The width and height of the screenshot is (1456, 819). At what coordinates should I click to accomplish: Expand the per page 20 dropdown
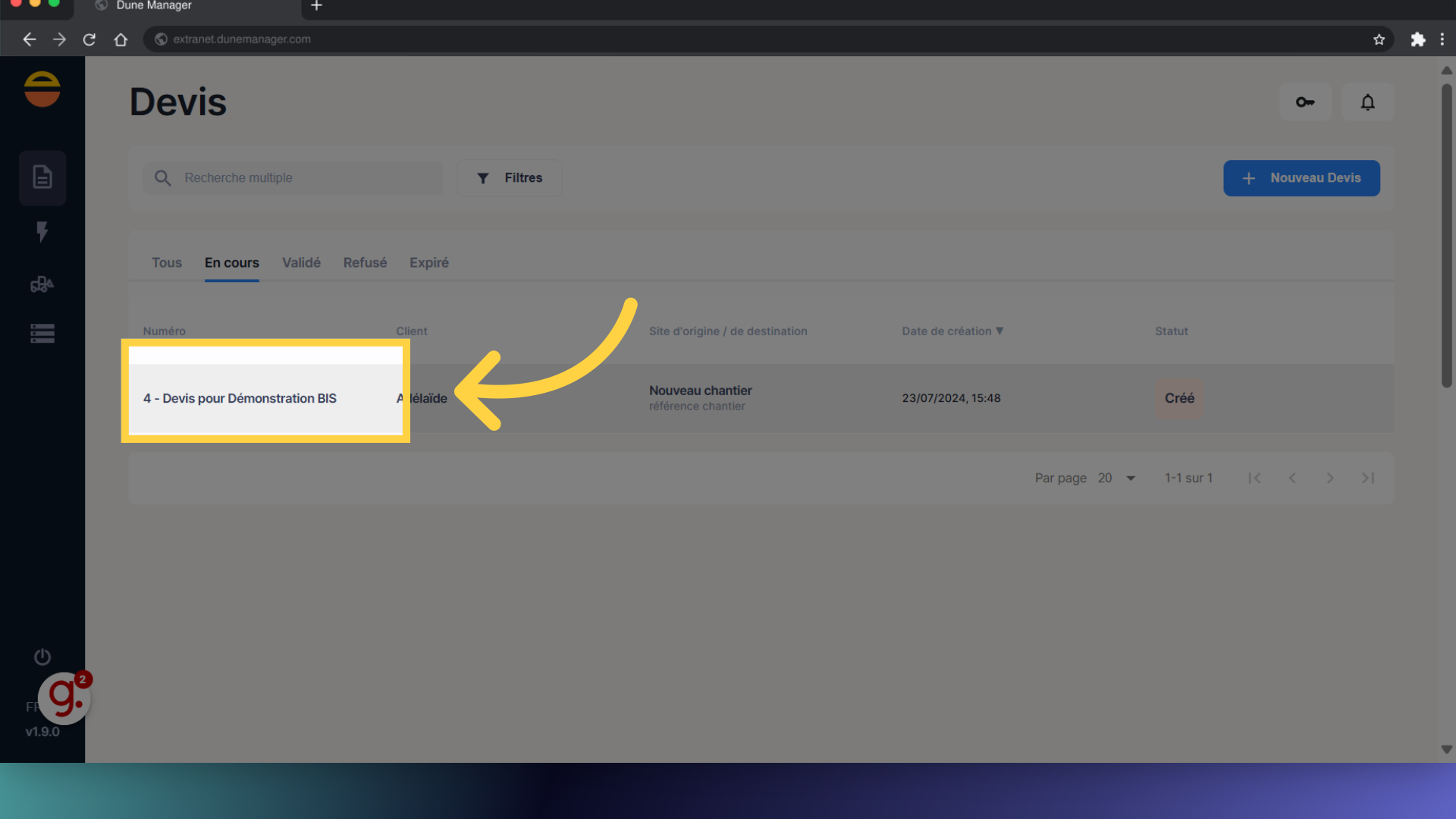[1118, 479]
